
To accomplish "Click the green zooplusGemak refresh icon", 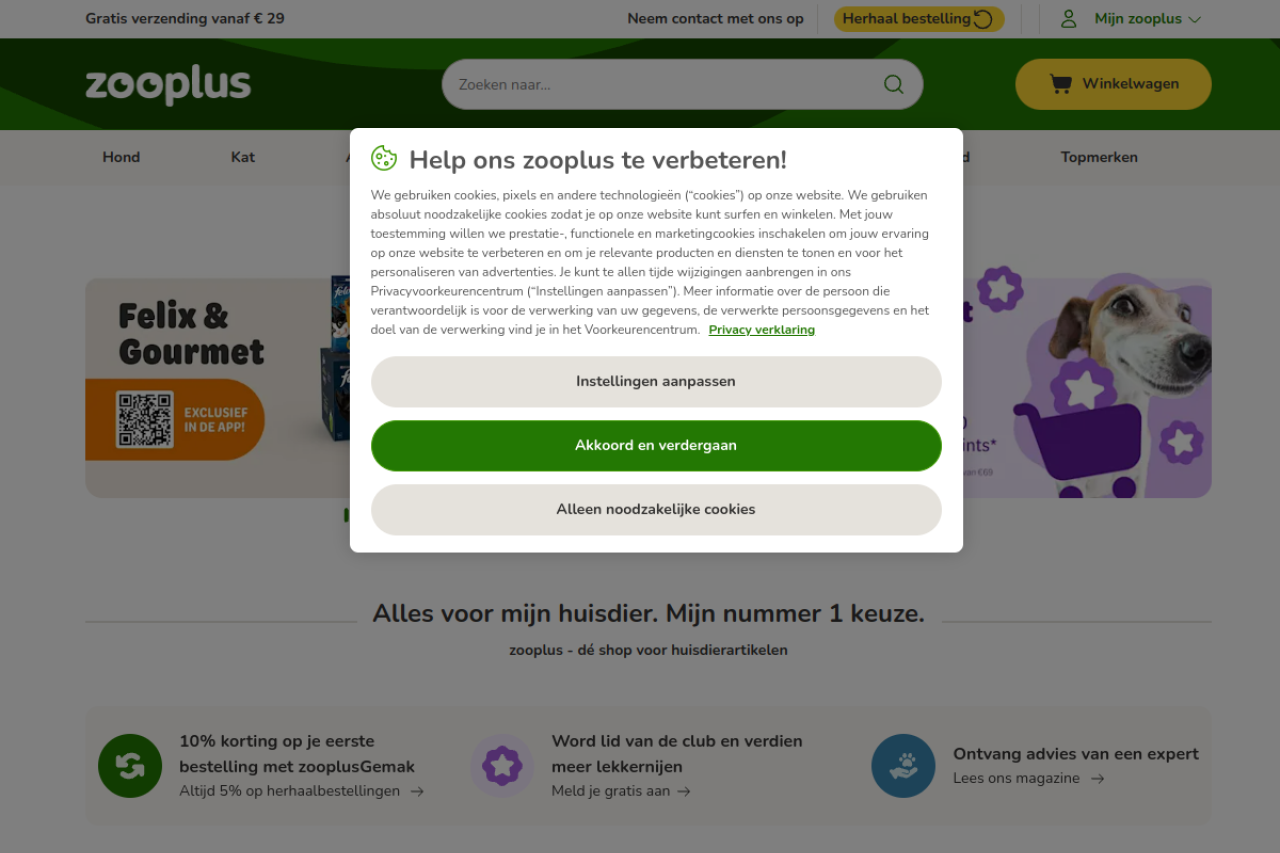I will click(130, 766).
